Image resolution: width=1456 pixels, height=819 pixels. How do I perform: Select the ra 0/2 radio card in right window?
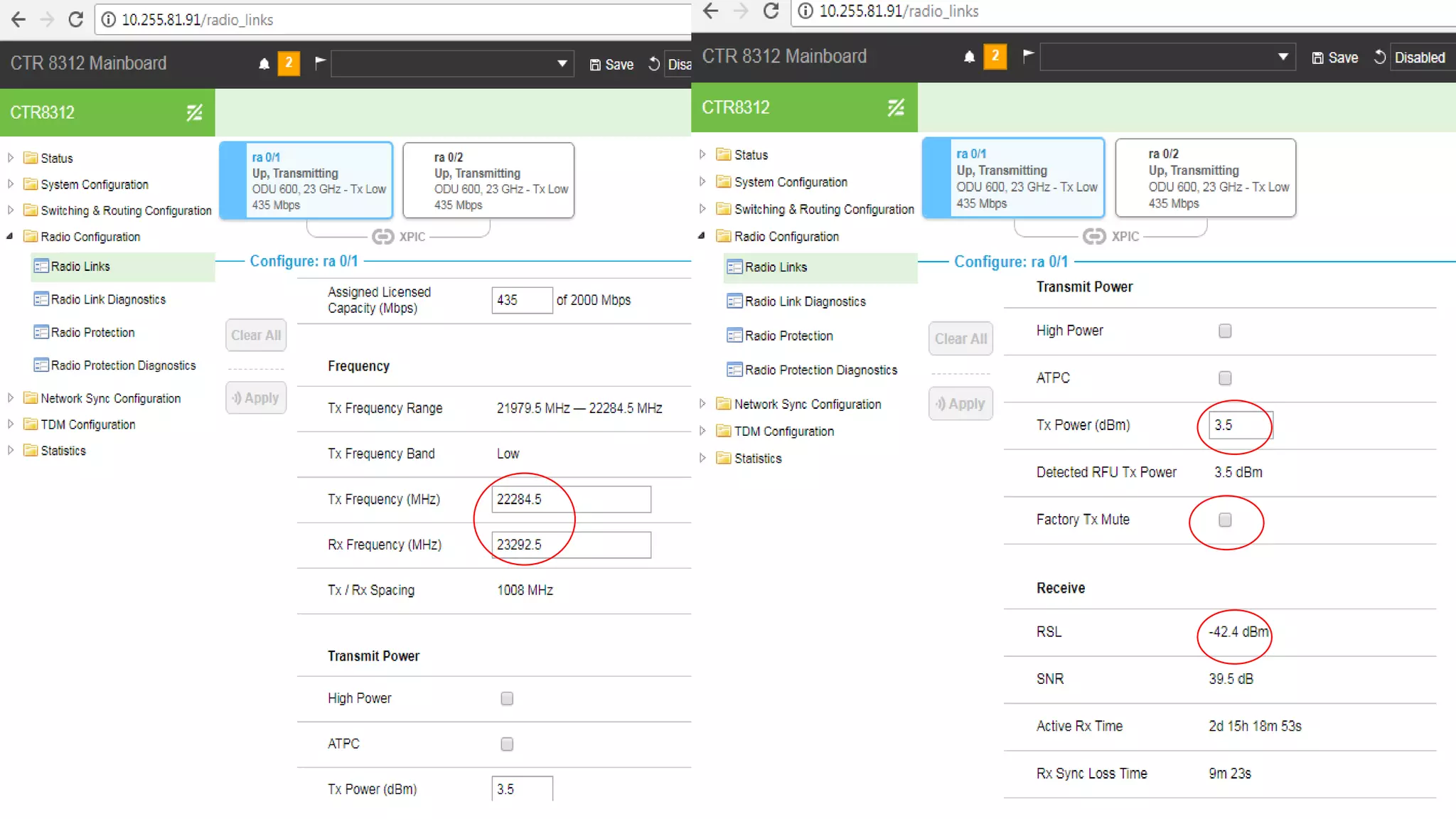[1206, 178]
